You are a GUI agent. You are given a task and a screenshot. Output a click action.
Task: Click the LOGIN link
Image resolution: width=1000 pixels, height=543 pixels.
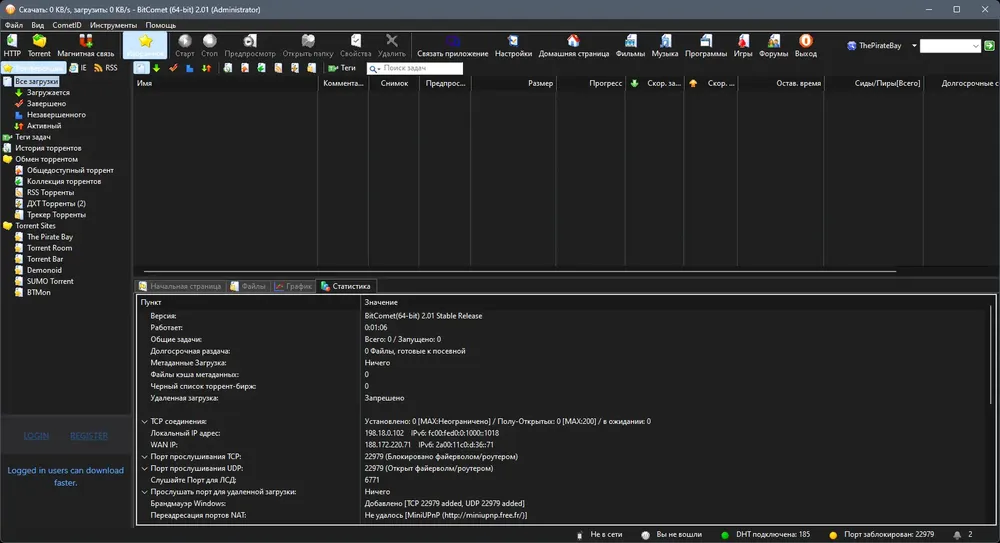pyautogui.click(x=36, y=436)
